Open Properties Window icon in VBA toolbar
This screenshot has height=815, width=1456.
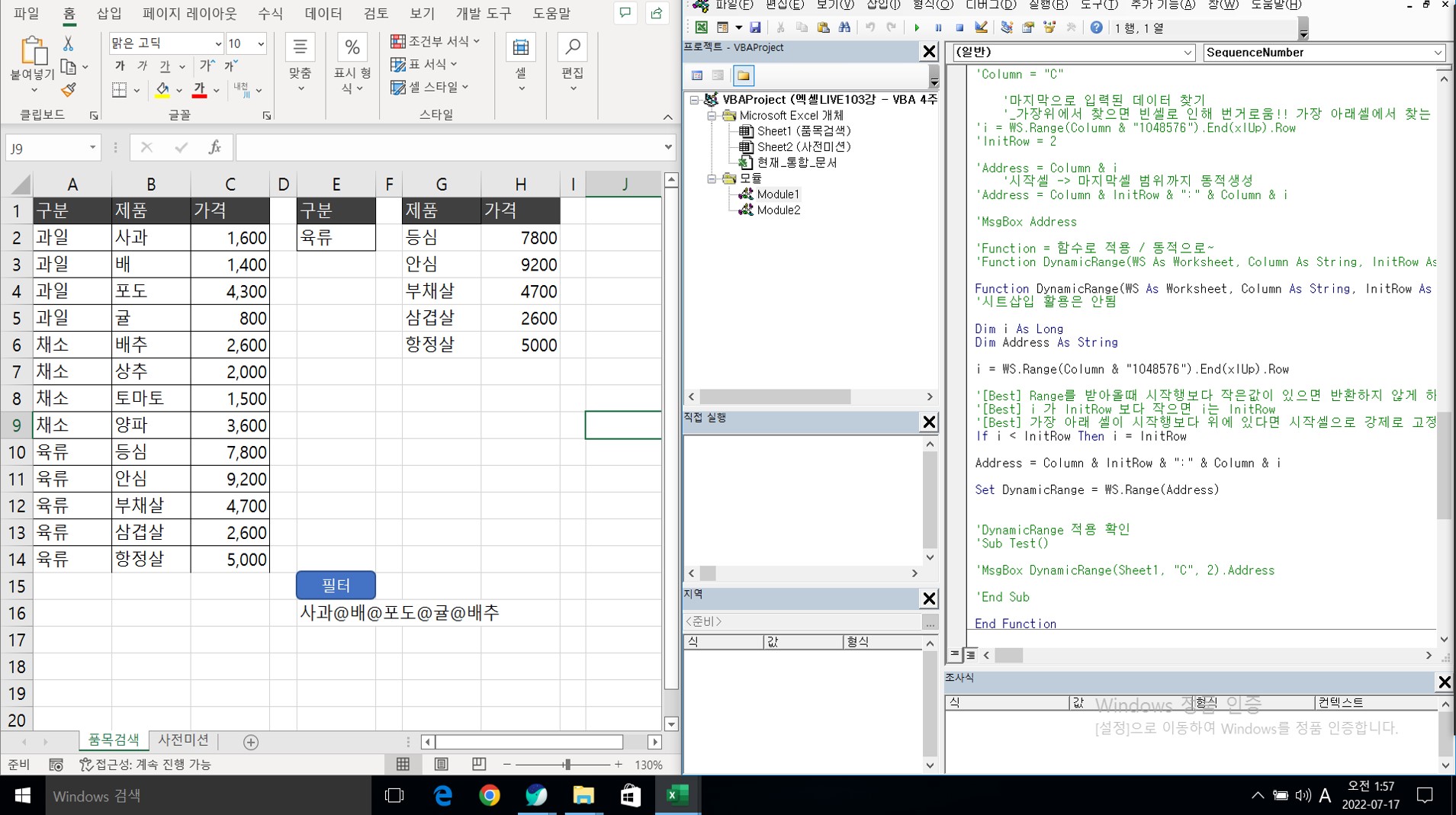pyautogui.click(x=1028, y=27)
